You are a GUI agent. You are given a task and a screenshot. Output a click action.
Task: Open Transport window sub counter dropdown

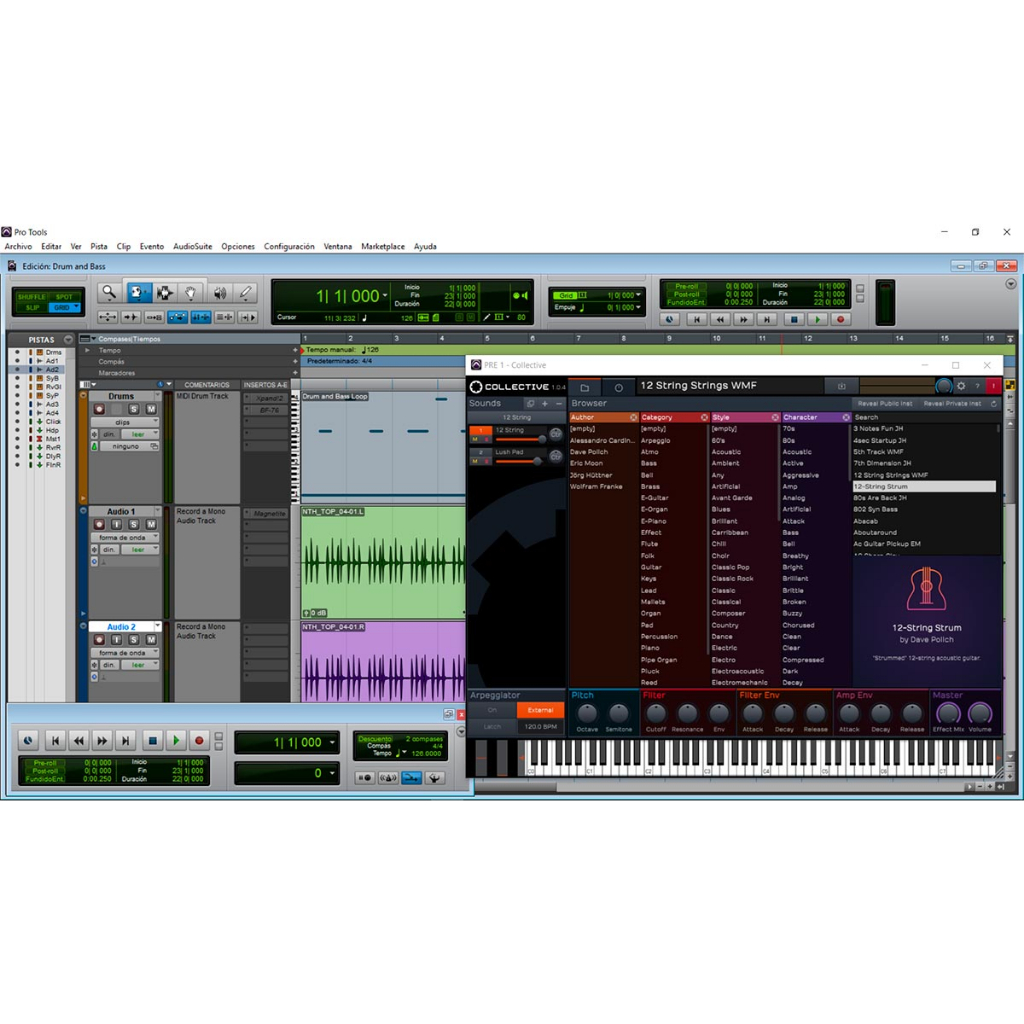(332, 773)
